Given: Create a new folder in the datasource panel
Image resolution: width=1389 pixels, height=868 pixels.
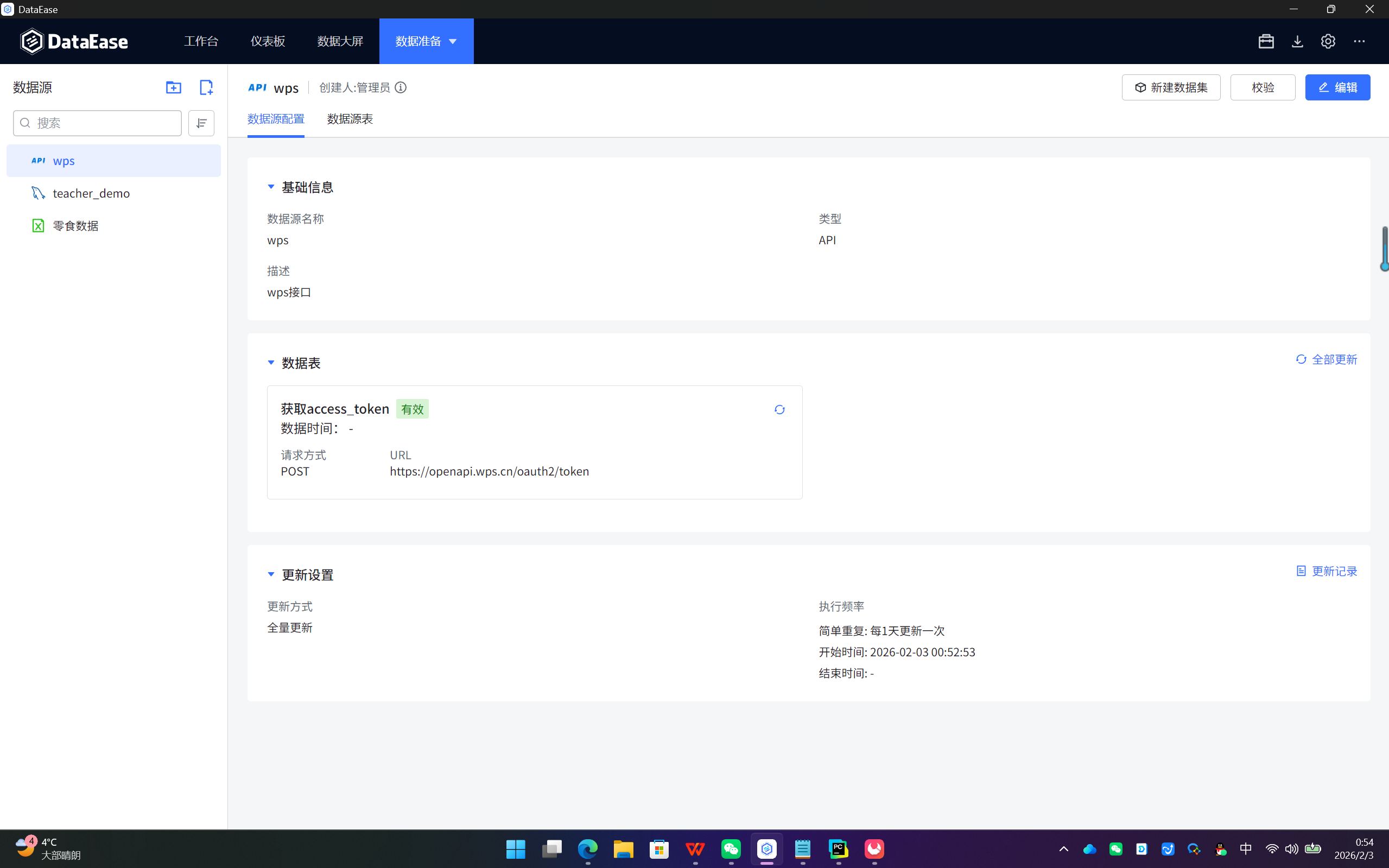Looking at the screenshot, I should coord(173,87).
